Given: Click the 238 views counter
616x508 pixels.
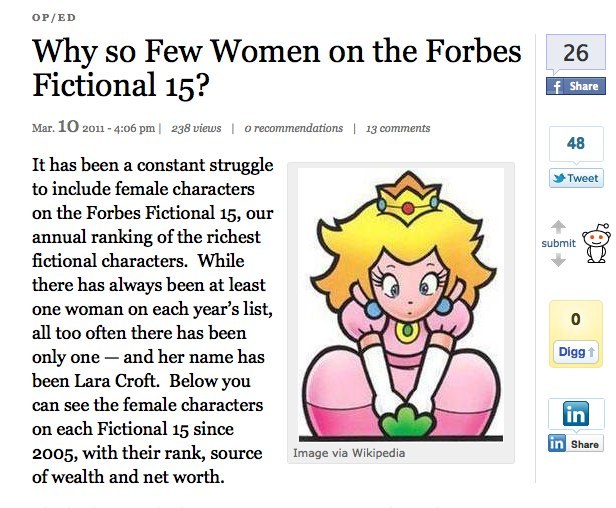Looking at the screenshot, I should click(x=196, y=128).
